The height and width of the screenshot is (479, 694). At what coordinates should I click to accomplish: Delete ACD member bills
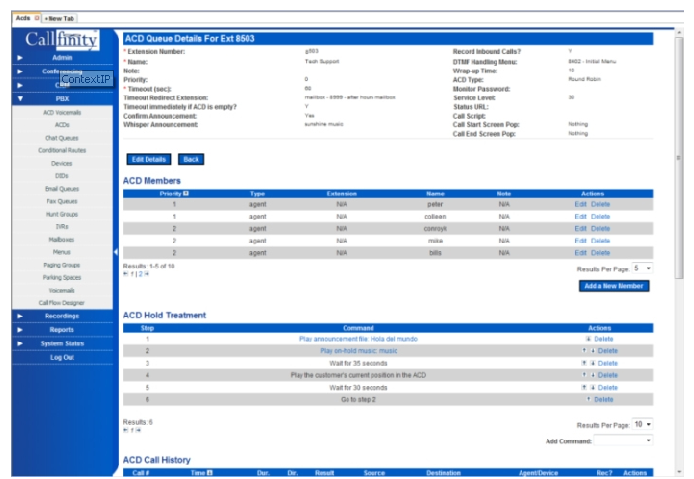[601, 253]
